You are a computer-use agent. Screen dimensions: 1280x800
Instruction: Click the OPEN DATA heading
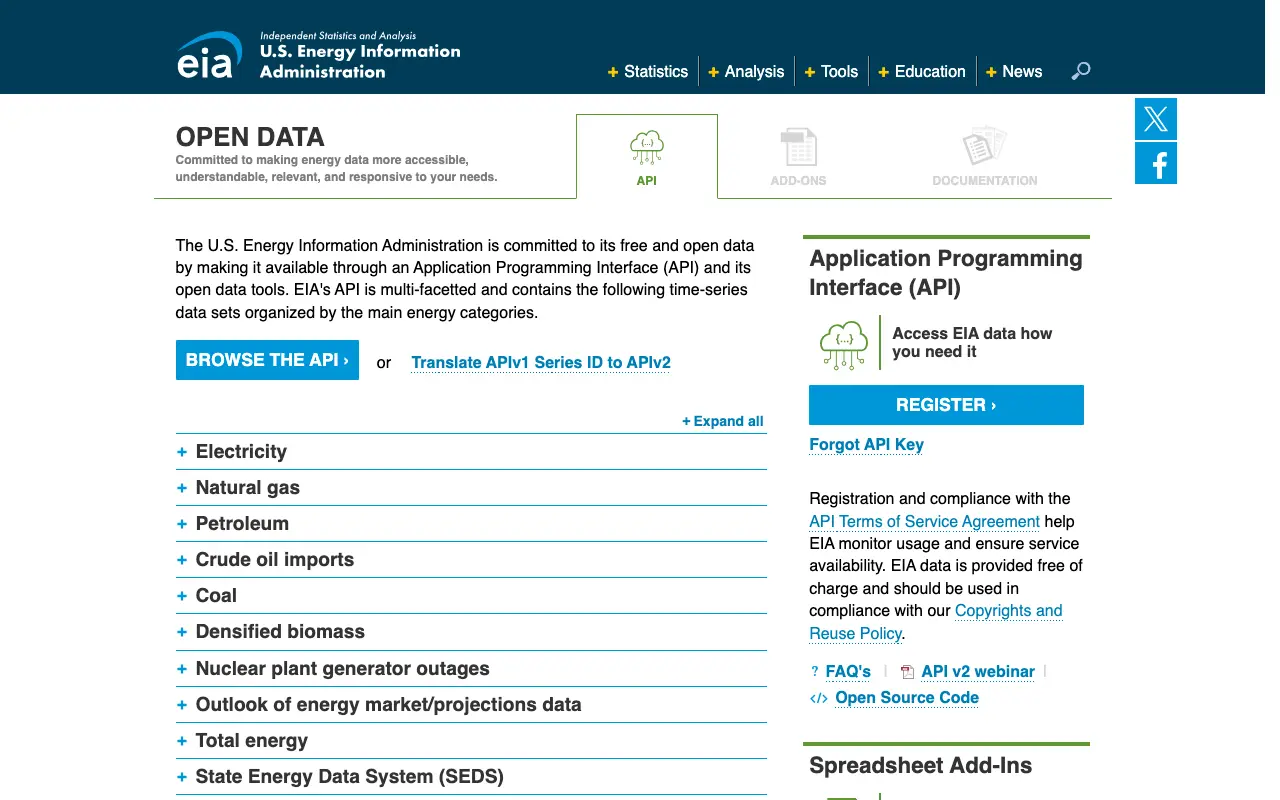click(x=250, y=137)
